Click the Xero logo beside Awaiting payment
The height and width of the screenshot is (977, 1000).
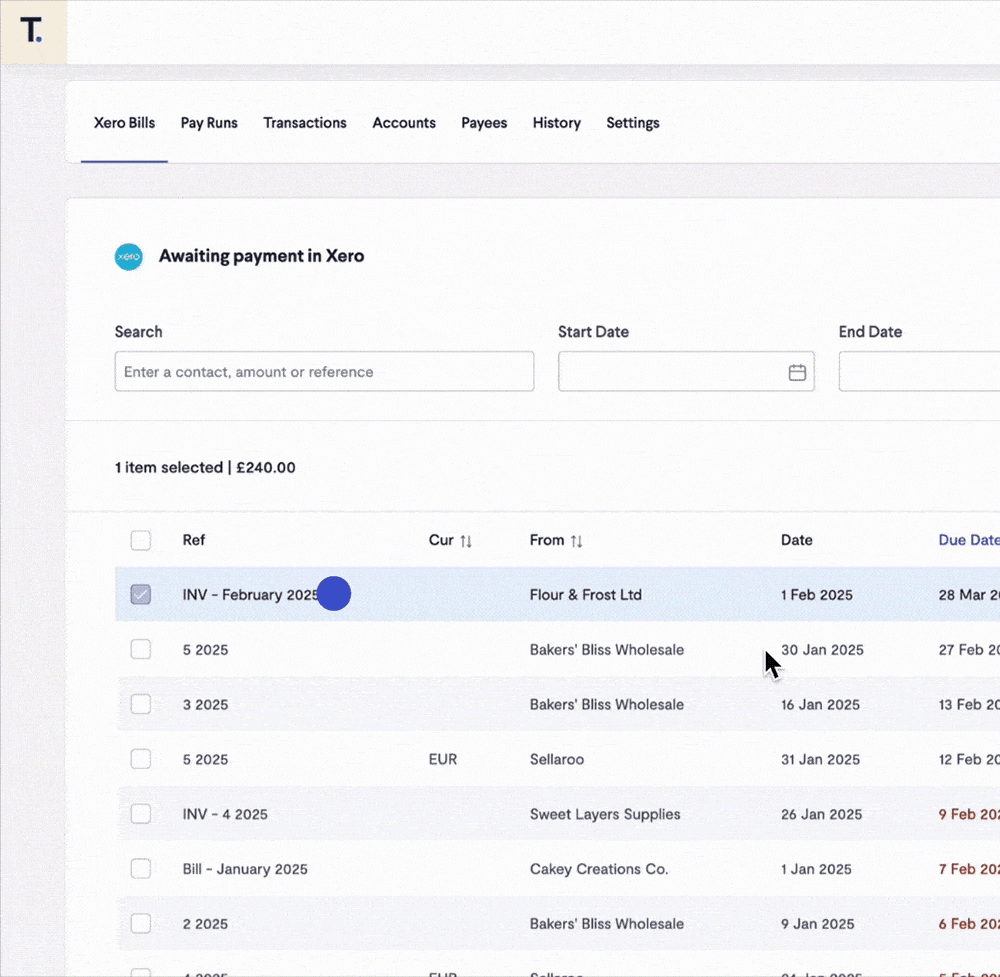[129, 256]
